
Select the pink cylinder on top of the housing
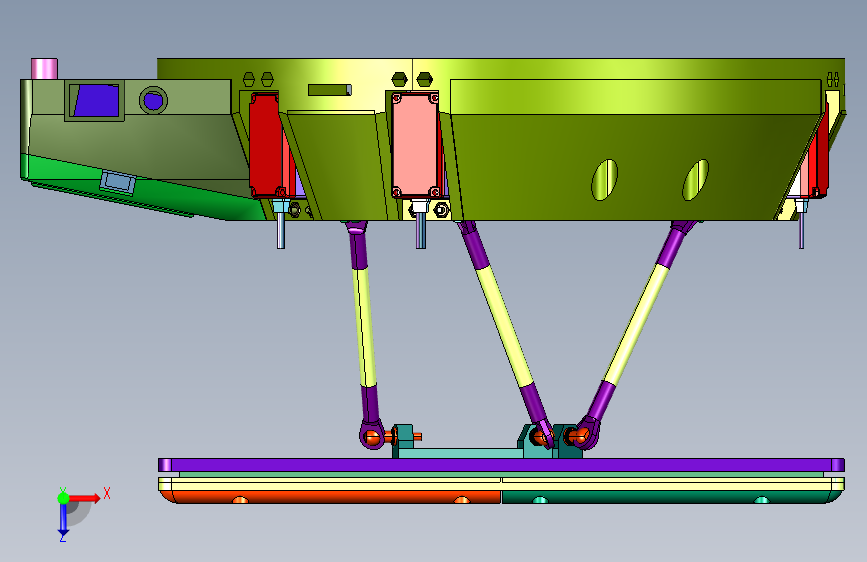[44, 69]
